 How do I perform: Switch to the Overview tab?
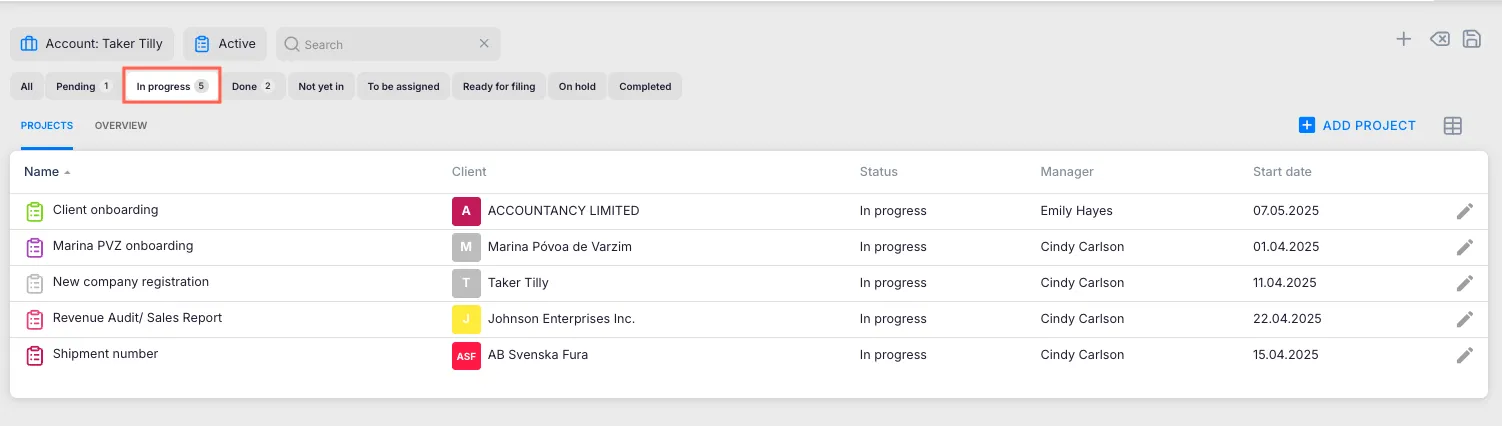[121, 126]
